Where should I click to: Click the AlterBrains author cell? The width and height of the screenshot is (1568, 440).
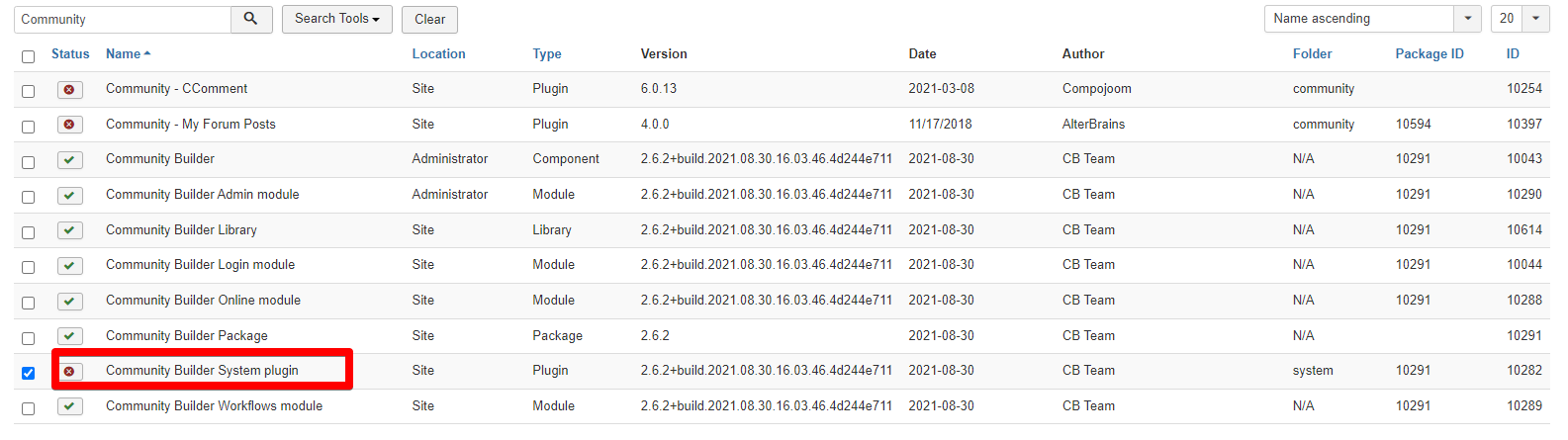[1093, 124]
